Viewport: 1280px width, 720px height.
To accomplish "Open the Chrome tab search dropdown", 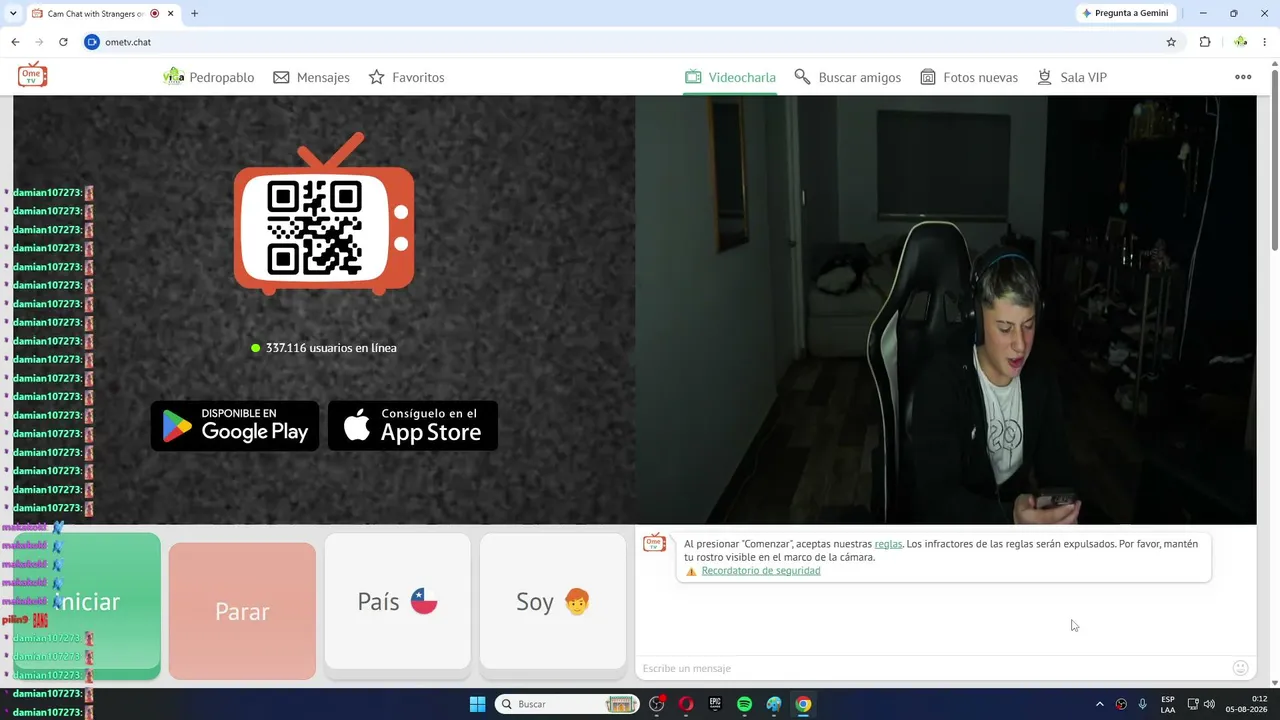I will point(13,13).
